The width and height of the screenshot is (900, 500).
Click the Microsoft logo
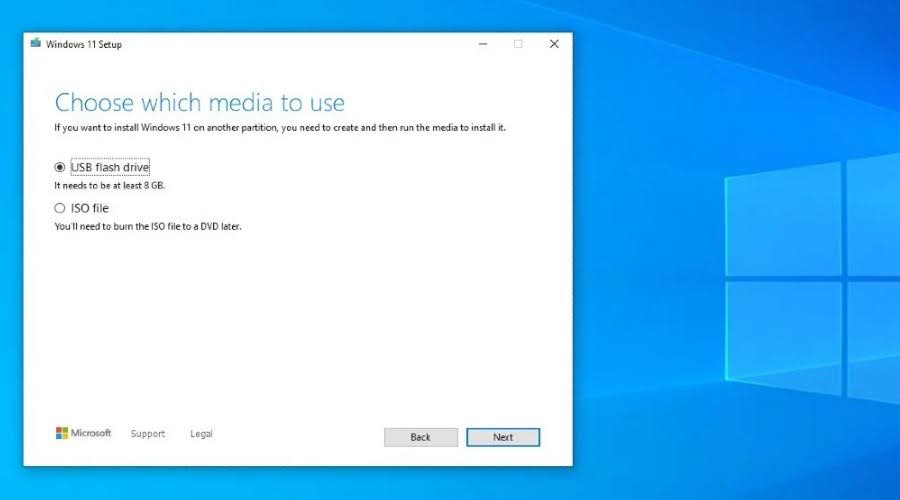(x=83, y=433)
